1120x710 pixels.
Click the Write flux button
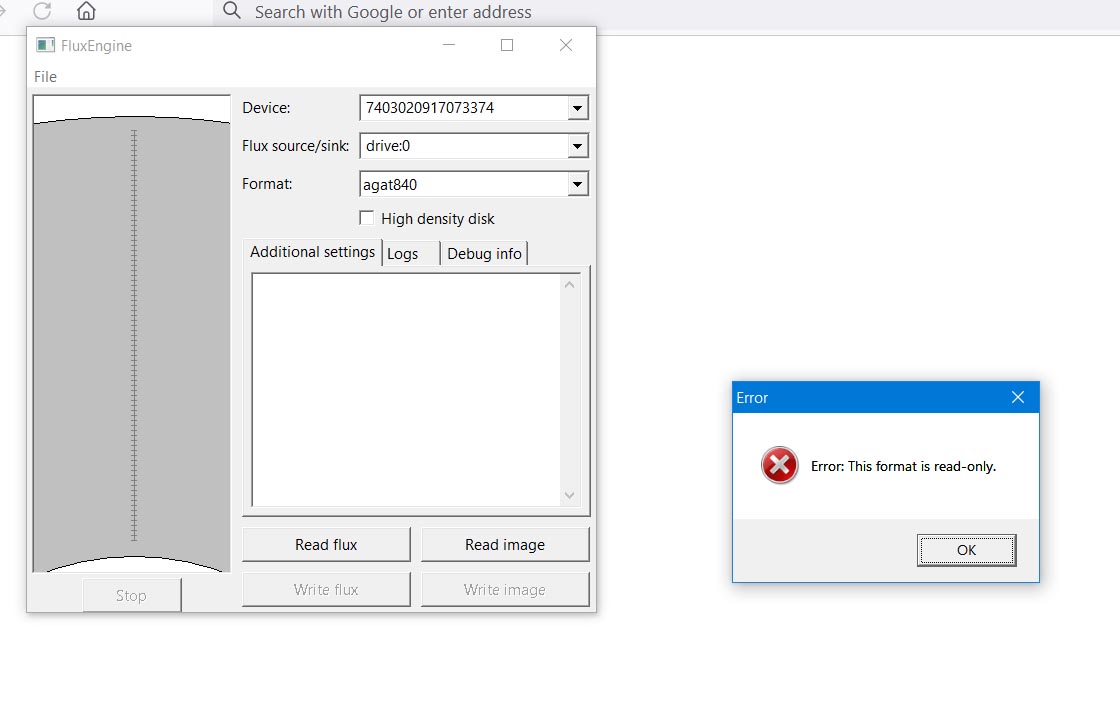(x=326, y=589)
